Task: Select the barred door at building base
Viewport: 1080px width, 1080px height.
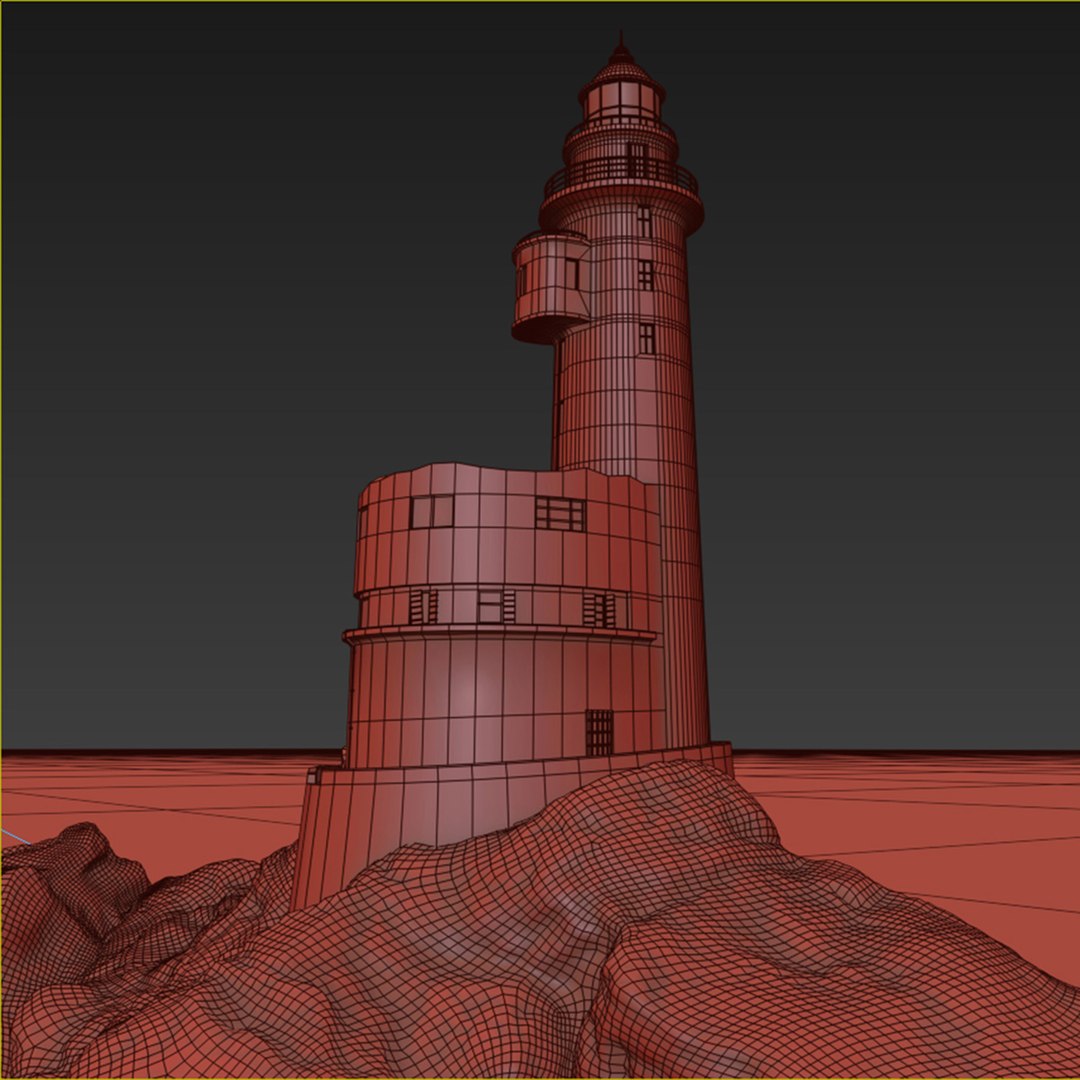Action: tap(599, 732)
